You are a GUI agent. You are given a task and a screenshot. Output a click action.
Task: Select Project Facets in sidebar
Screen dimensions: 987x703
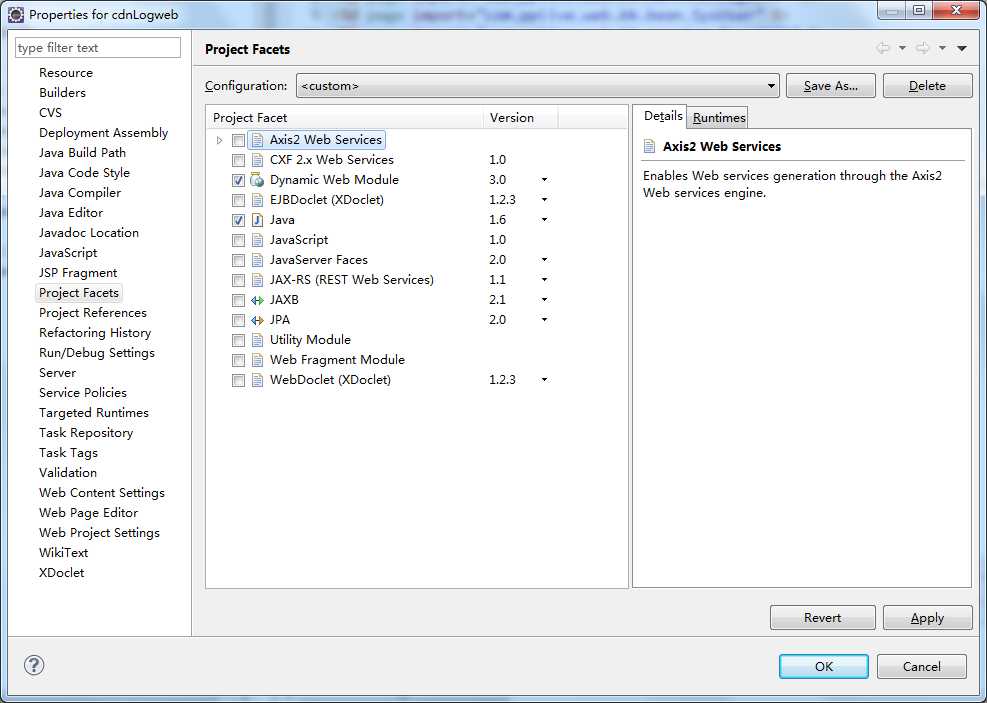pyautogui.click(x=79, y=293)
